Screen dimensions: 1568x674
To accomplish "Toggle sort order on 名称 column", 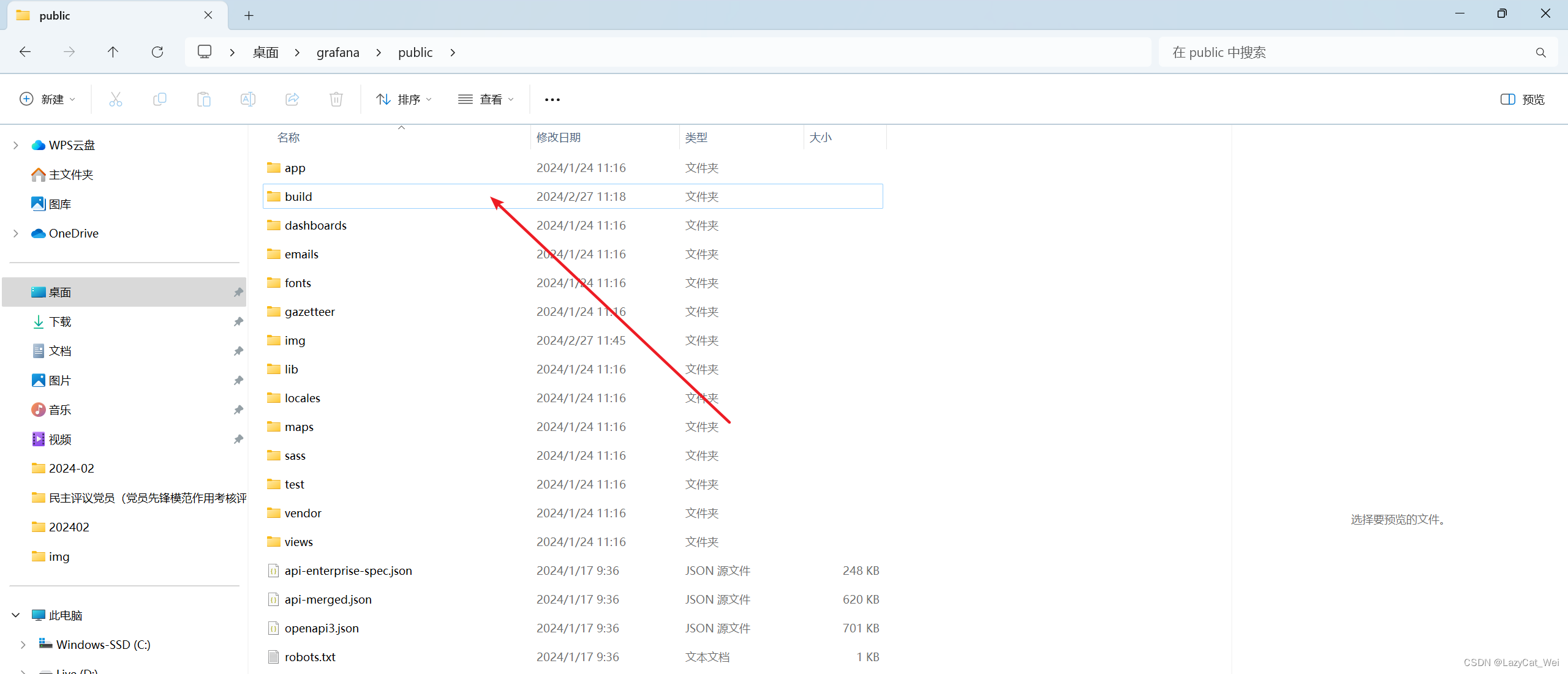I will tap(288, 137).
